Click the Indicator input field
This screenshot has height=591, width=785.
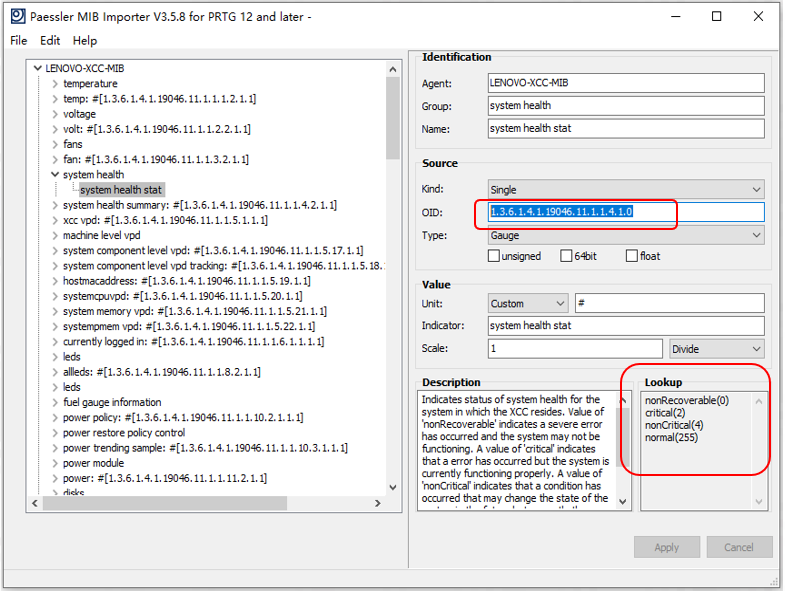click(x=626, y=326)
